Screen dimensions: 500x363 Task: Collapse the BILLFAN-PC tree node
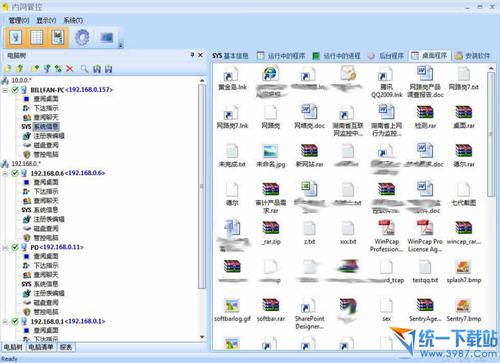click(x=5, y=90)
